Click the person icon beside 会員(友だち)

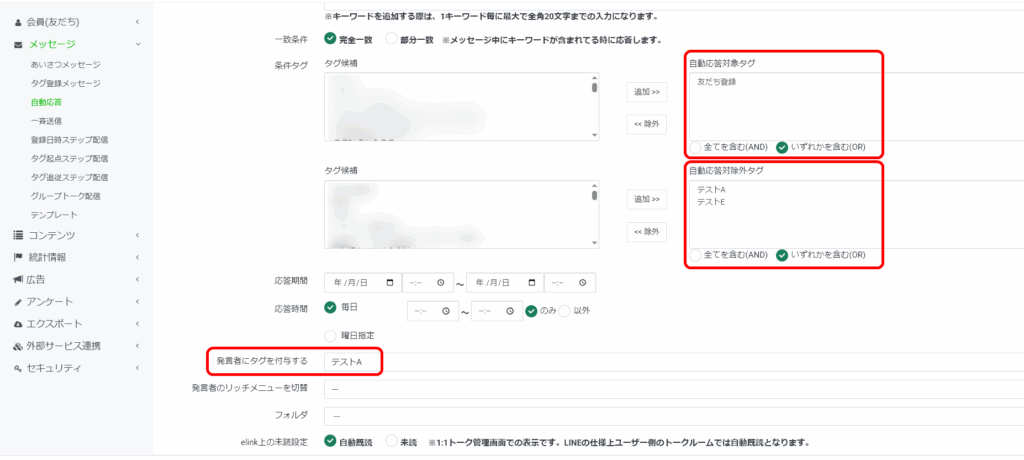(18, 21)
